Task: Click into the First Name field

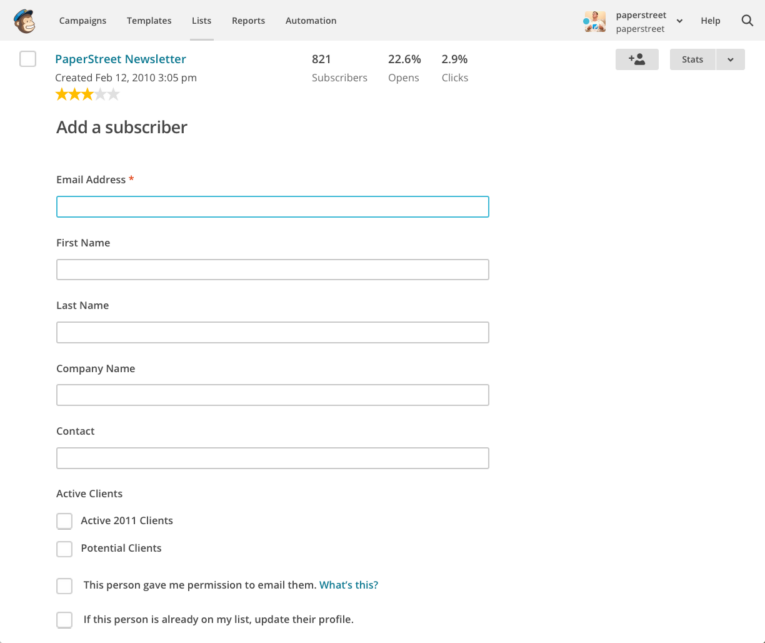Action: tap(272, 269)
